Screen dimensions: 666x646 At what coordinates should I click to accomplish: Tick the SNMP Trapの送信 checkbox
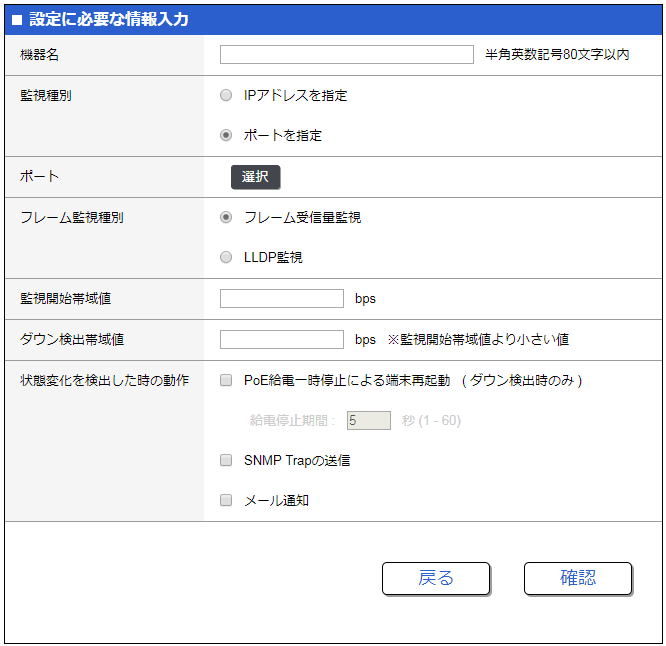(x=226, y=461)
